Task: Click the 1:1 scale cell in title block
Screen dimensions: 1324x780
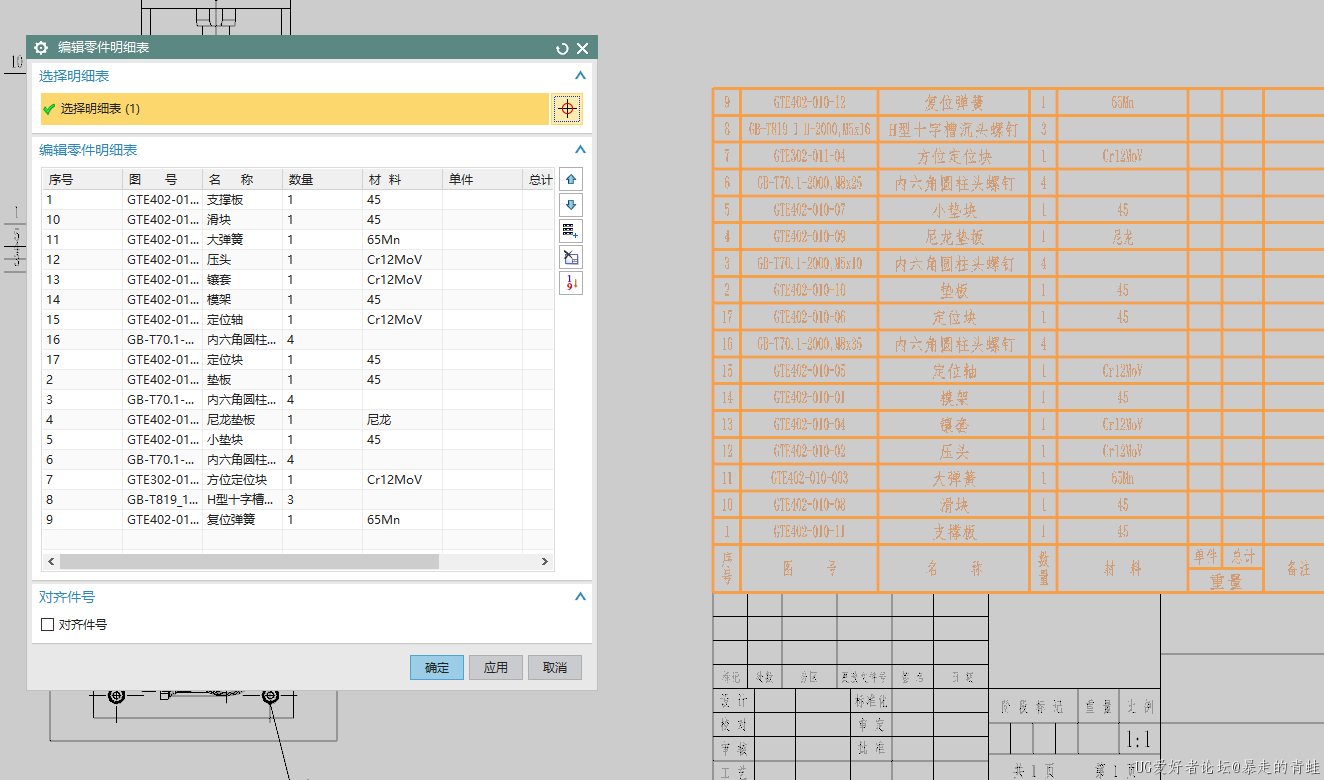Action: [1139, 741]
